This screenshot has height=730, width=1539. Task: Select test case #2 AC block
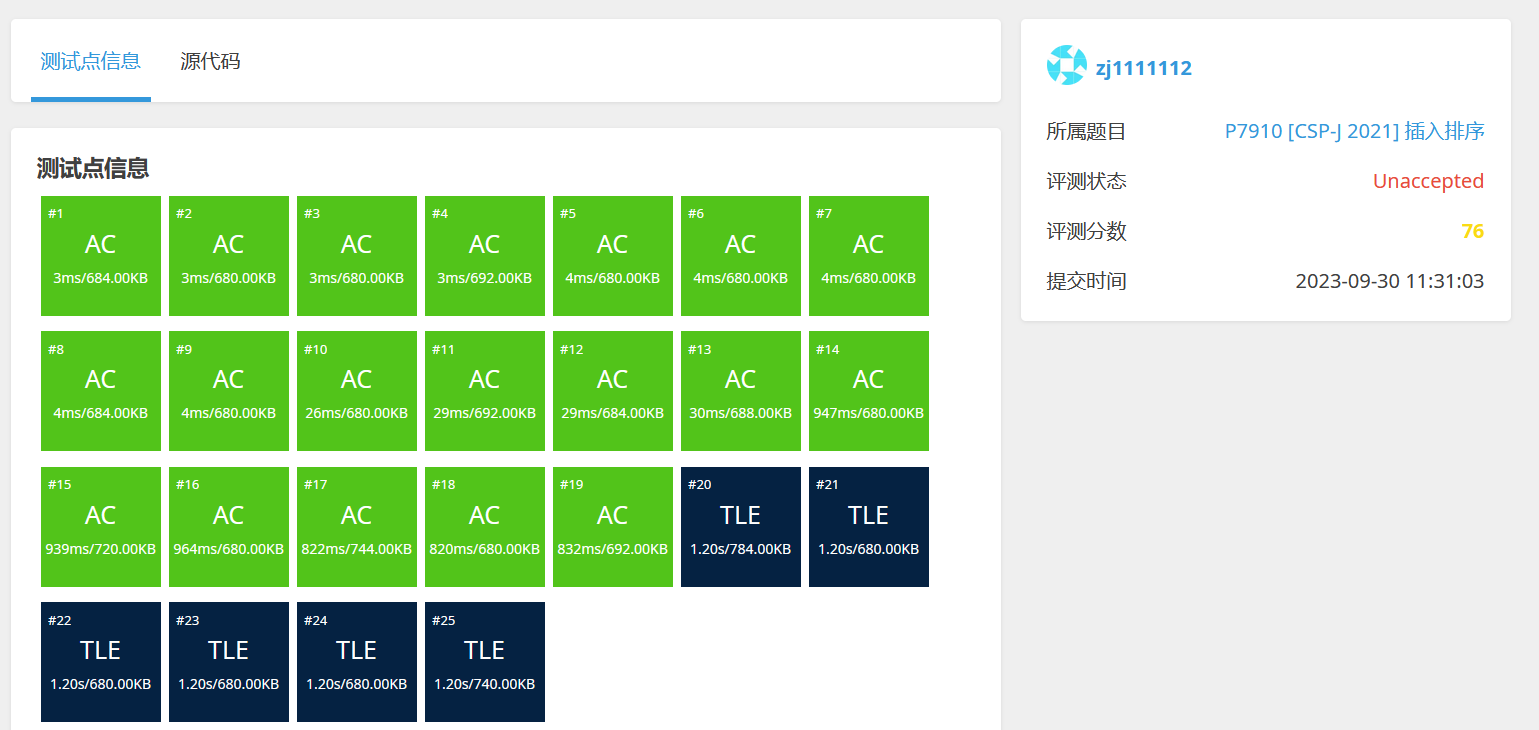tap(229, 256)
